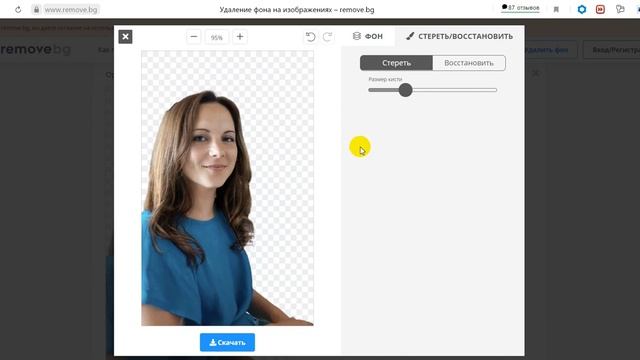
Task: Open the site lock security icon
Action: [36, 9]
